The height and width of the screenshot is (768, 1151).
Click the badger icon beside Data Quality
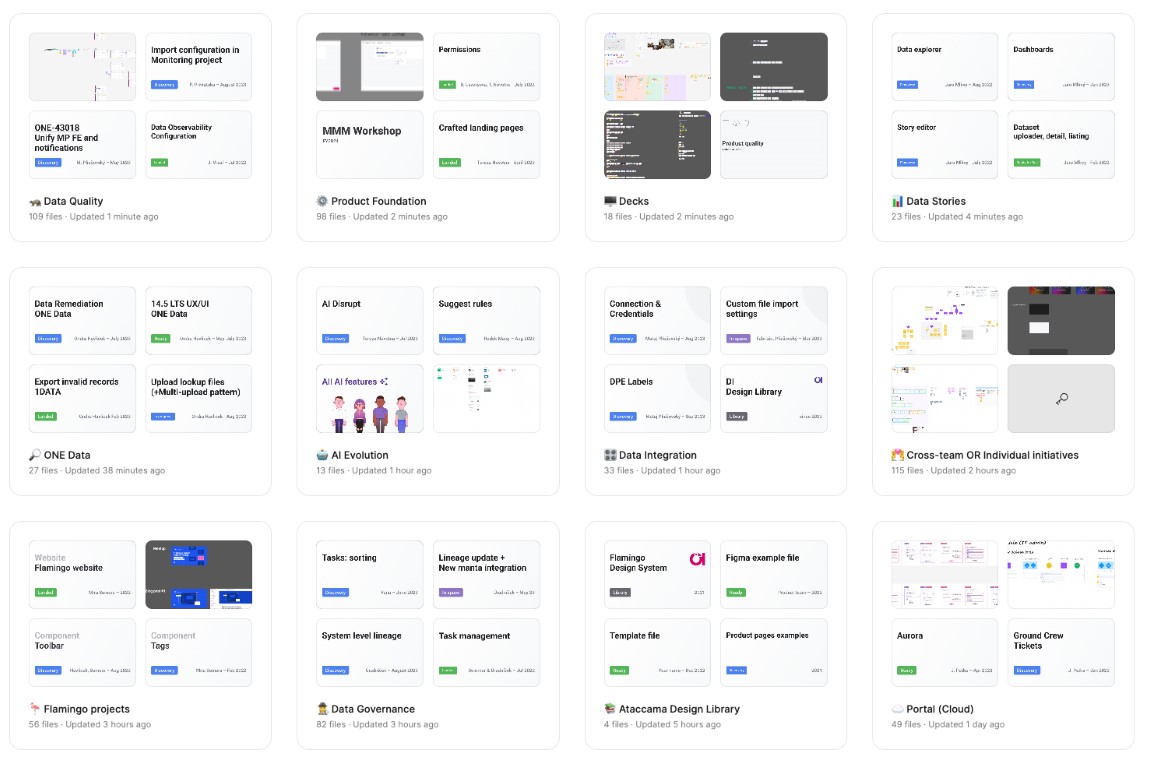(35, 202)
